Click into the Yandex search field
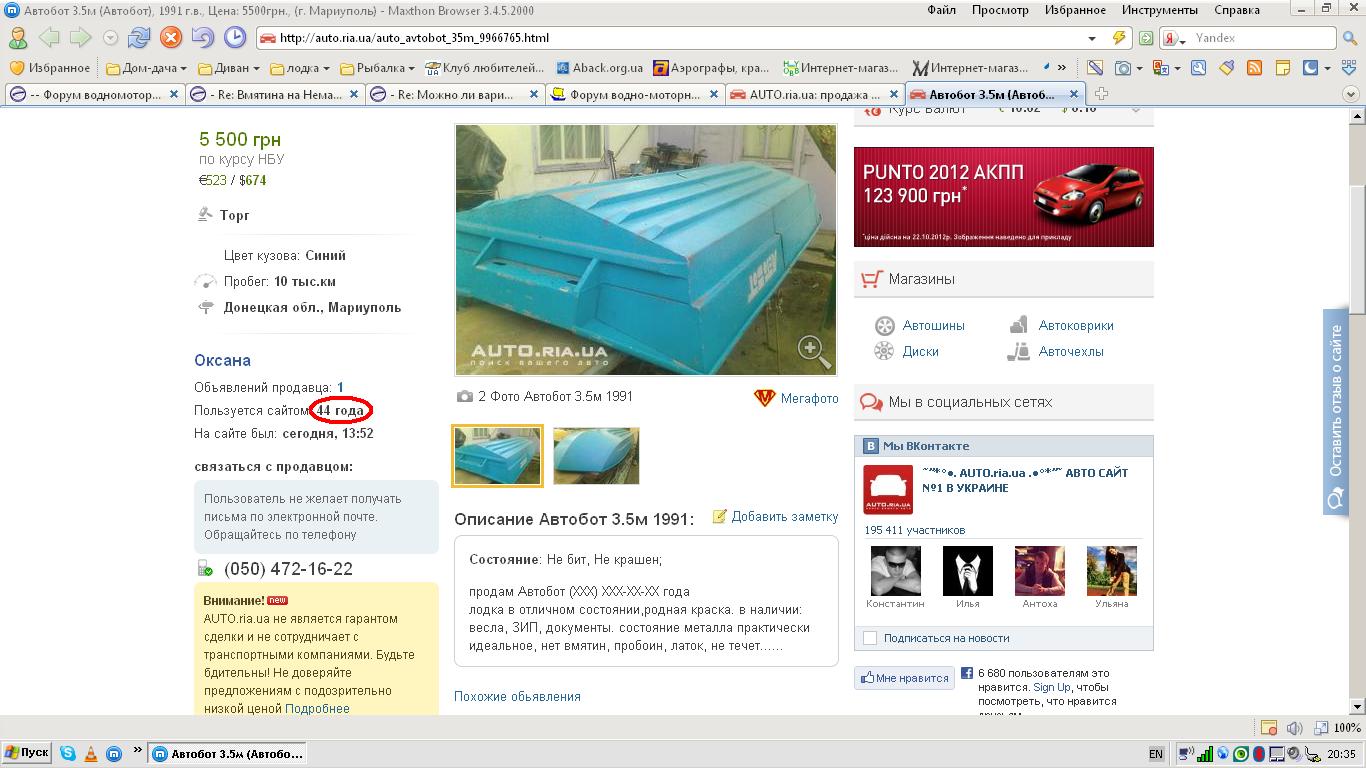 pos(1260,38)
